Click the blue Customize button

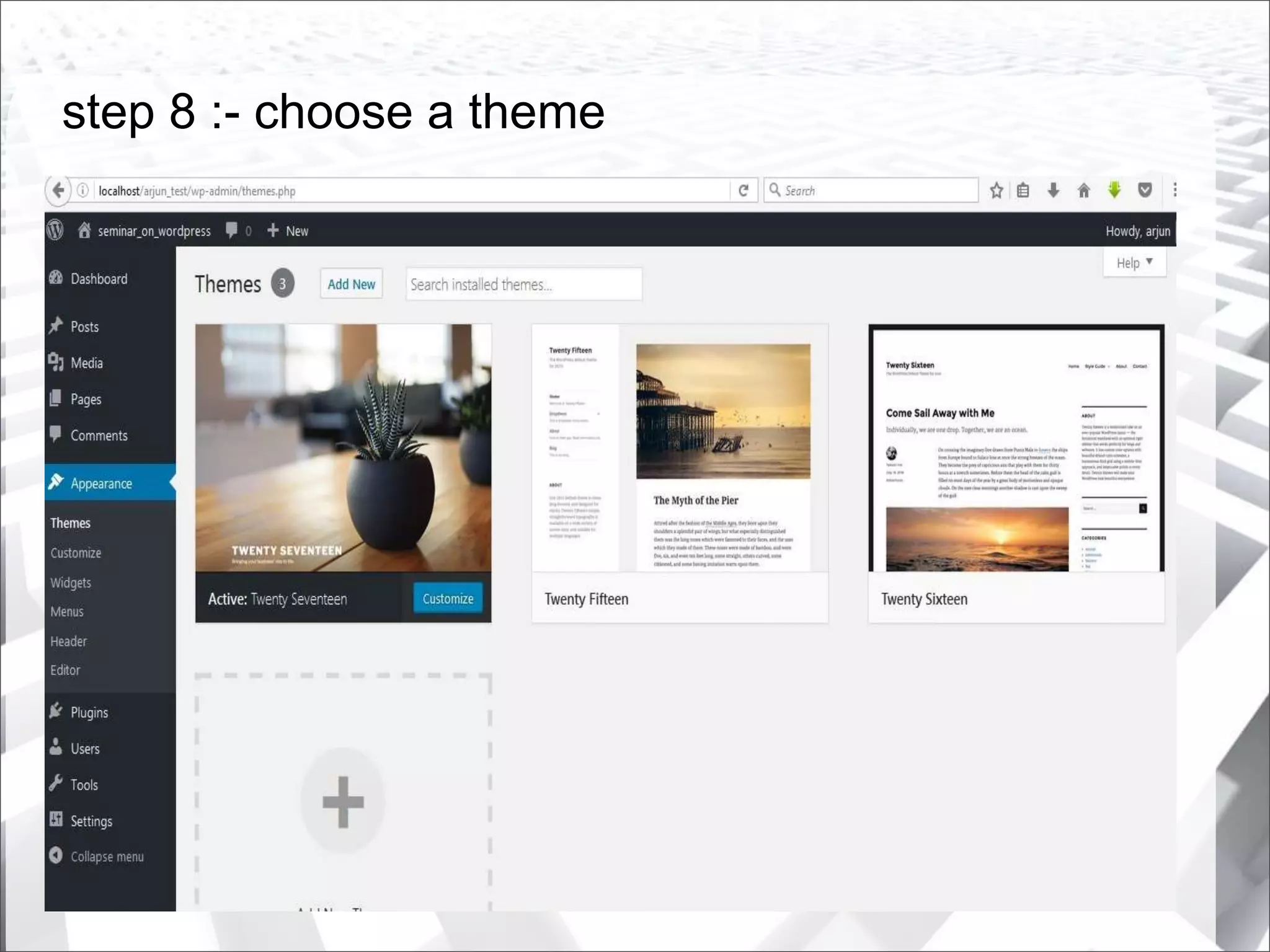pyautogui.click(x=448, y=598)
